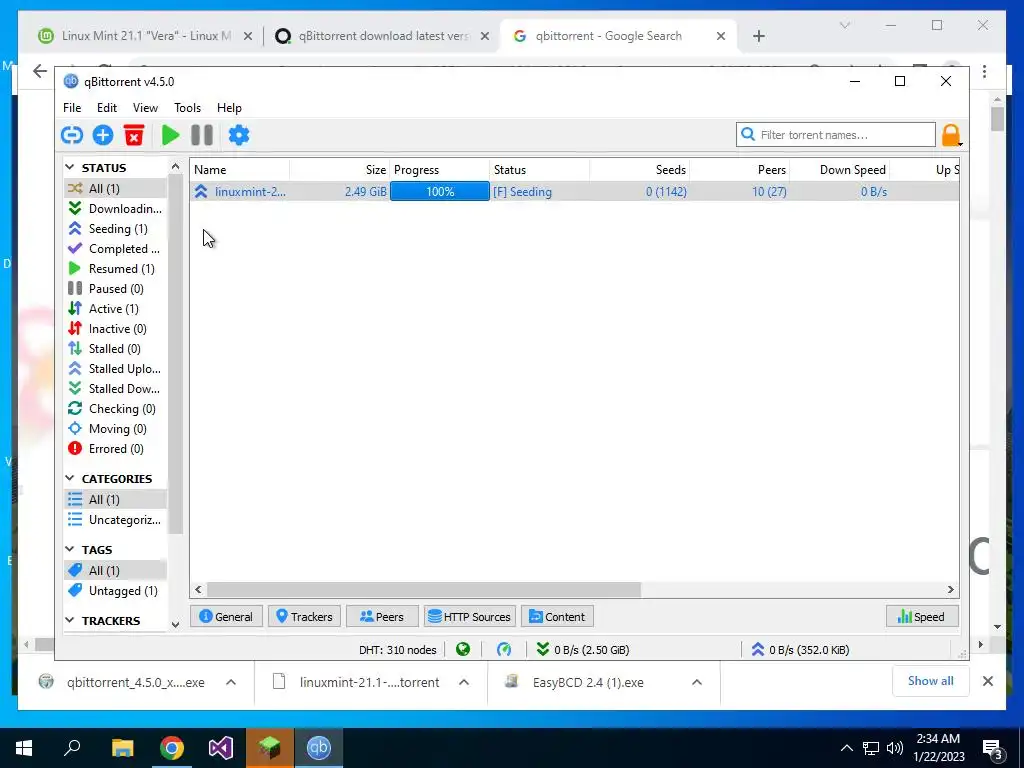Sort by the Size column header
The image size is (1024, 768).
point(340,170)
